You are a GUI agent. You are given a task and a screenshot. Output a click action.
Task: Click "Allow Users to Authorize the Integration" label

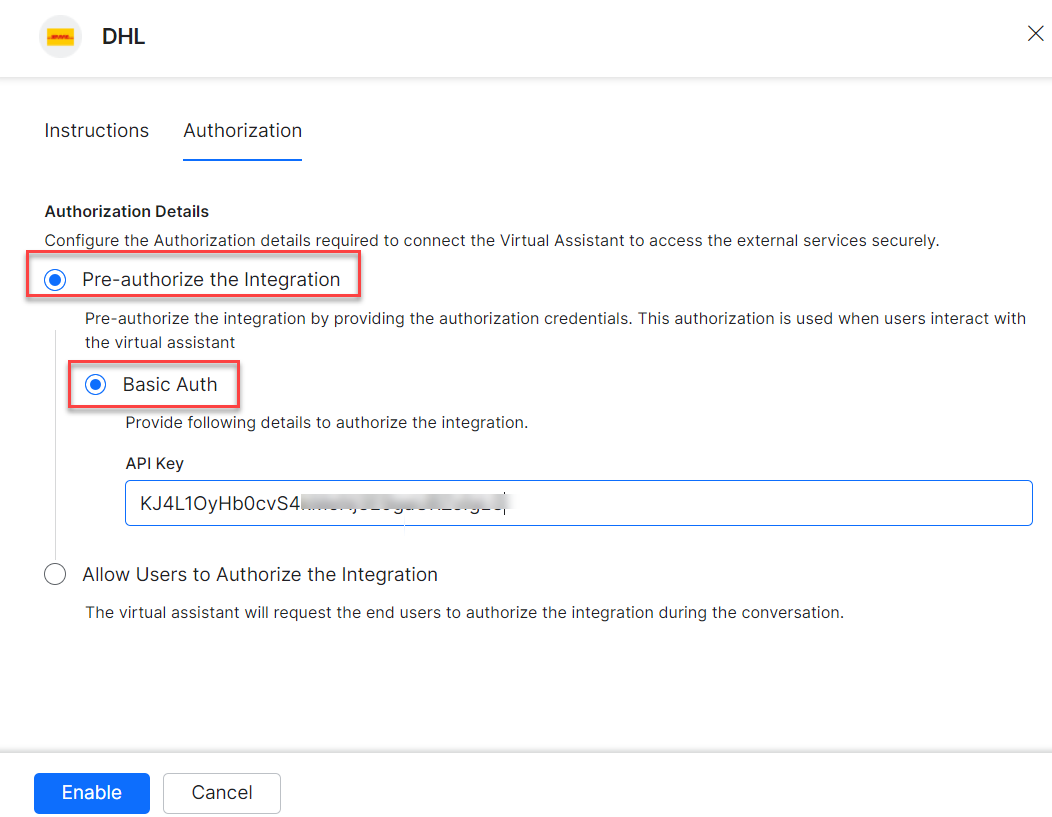[260, 575]
